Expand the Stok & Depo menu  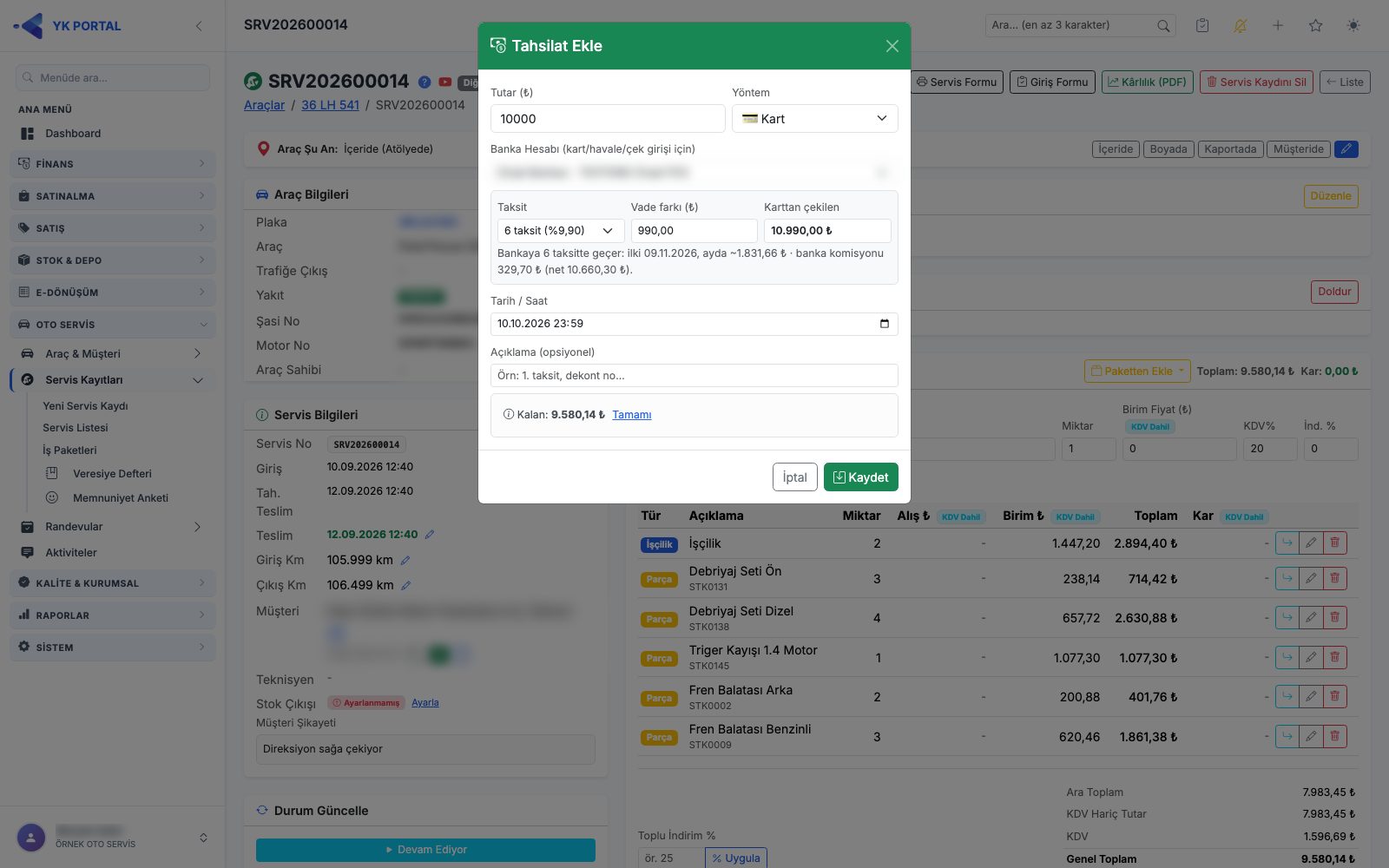tap(113, 260)
